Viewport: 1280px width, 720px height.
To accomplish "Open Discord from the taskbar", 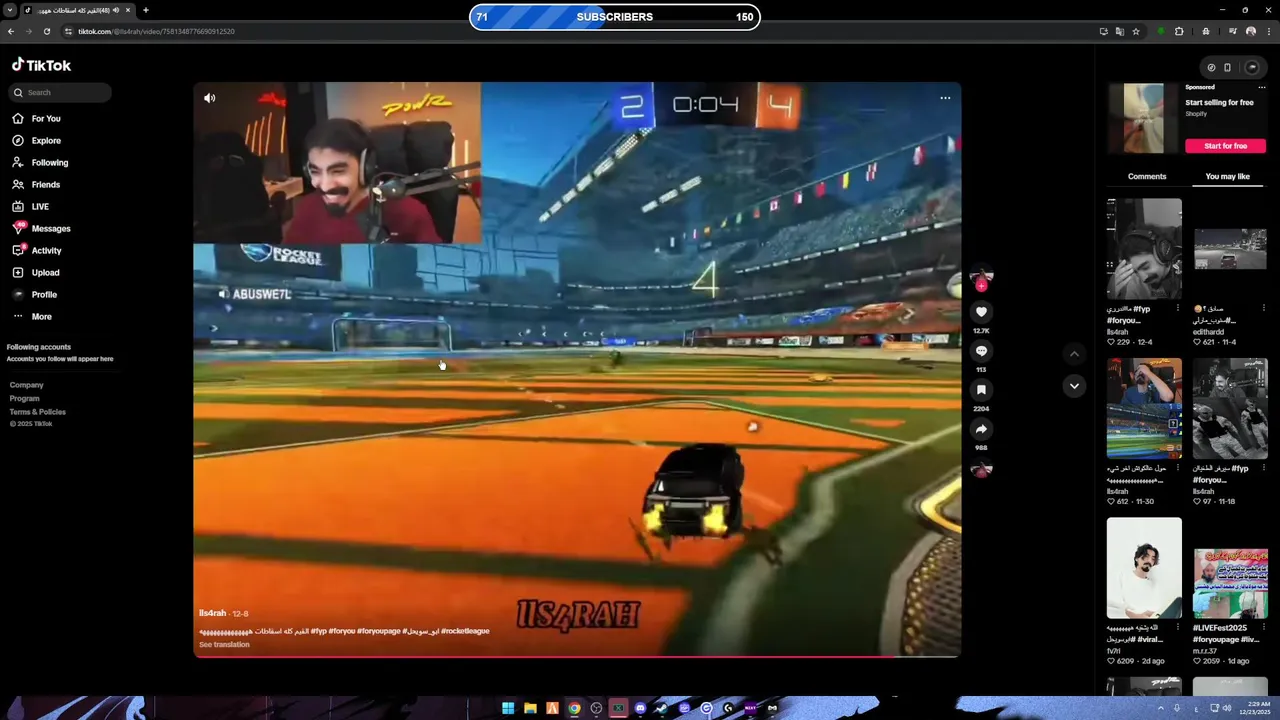I will [640, 708].
